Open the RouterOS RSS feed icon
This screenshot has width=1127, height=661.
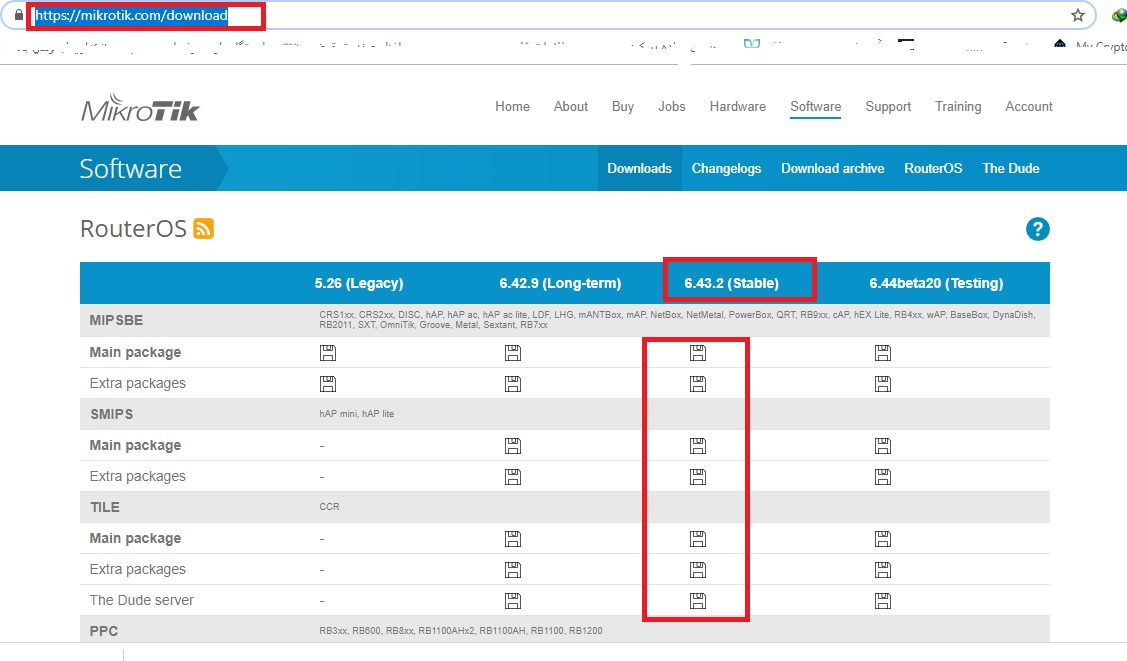click(203, 228)
